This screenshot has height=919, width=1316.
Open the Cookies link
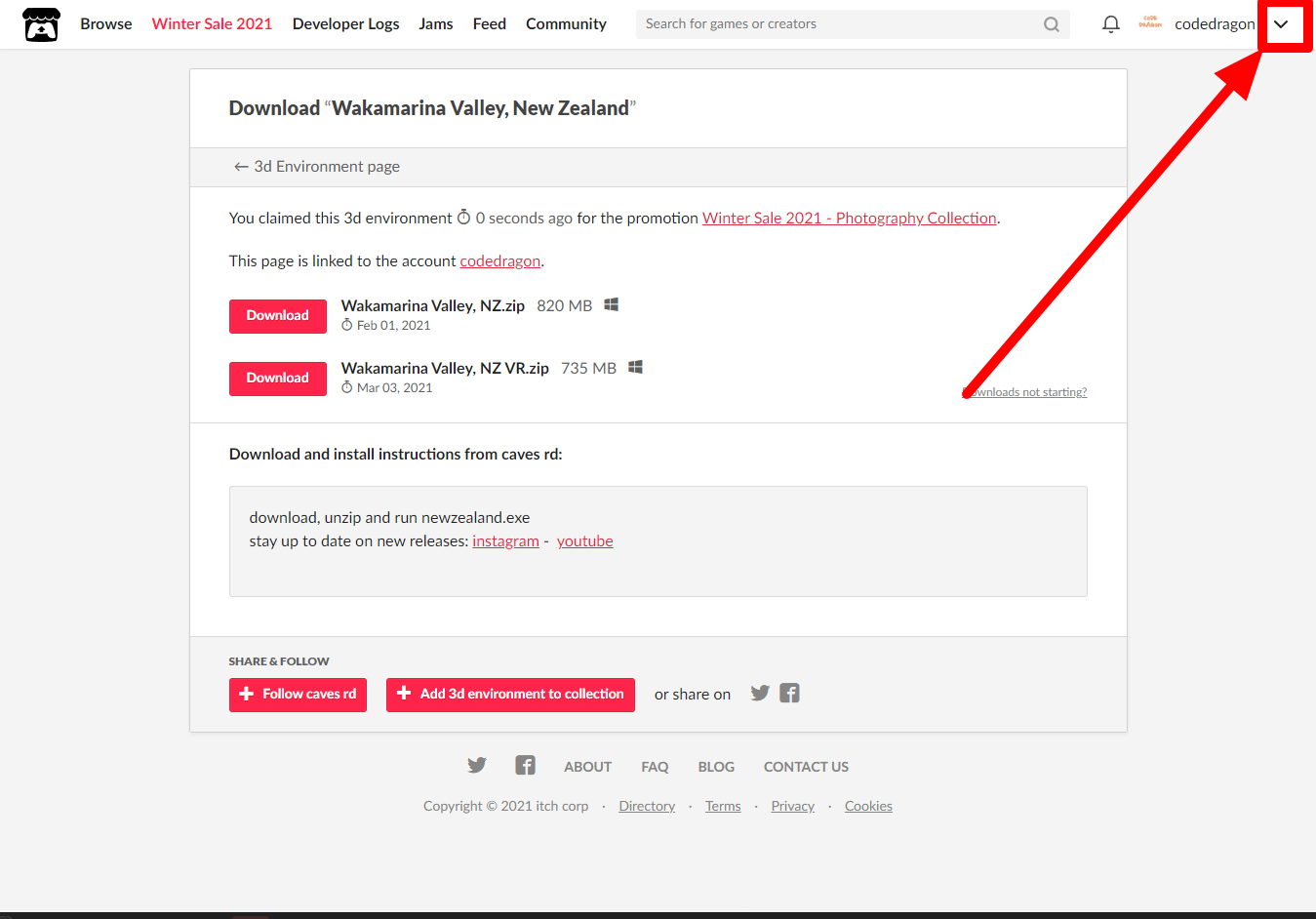[x=868, y=807]
